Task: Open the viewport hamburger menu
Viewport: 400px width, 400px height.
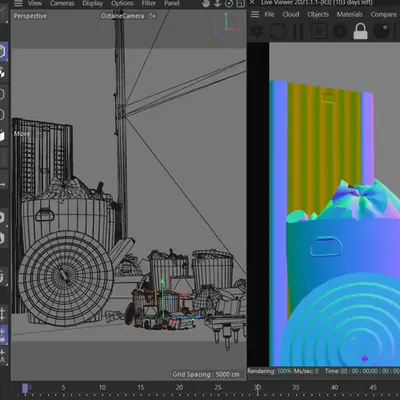Action: pyautogui.click(x=18, y=4)
